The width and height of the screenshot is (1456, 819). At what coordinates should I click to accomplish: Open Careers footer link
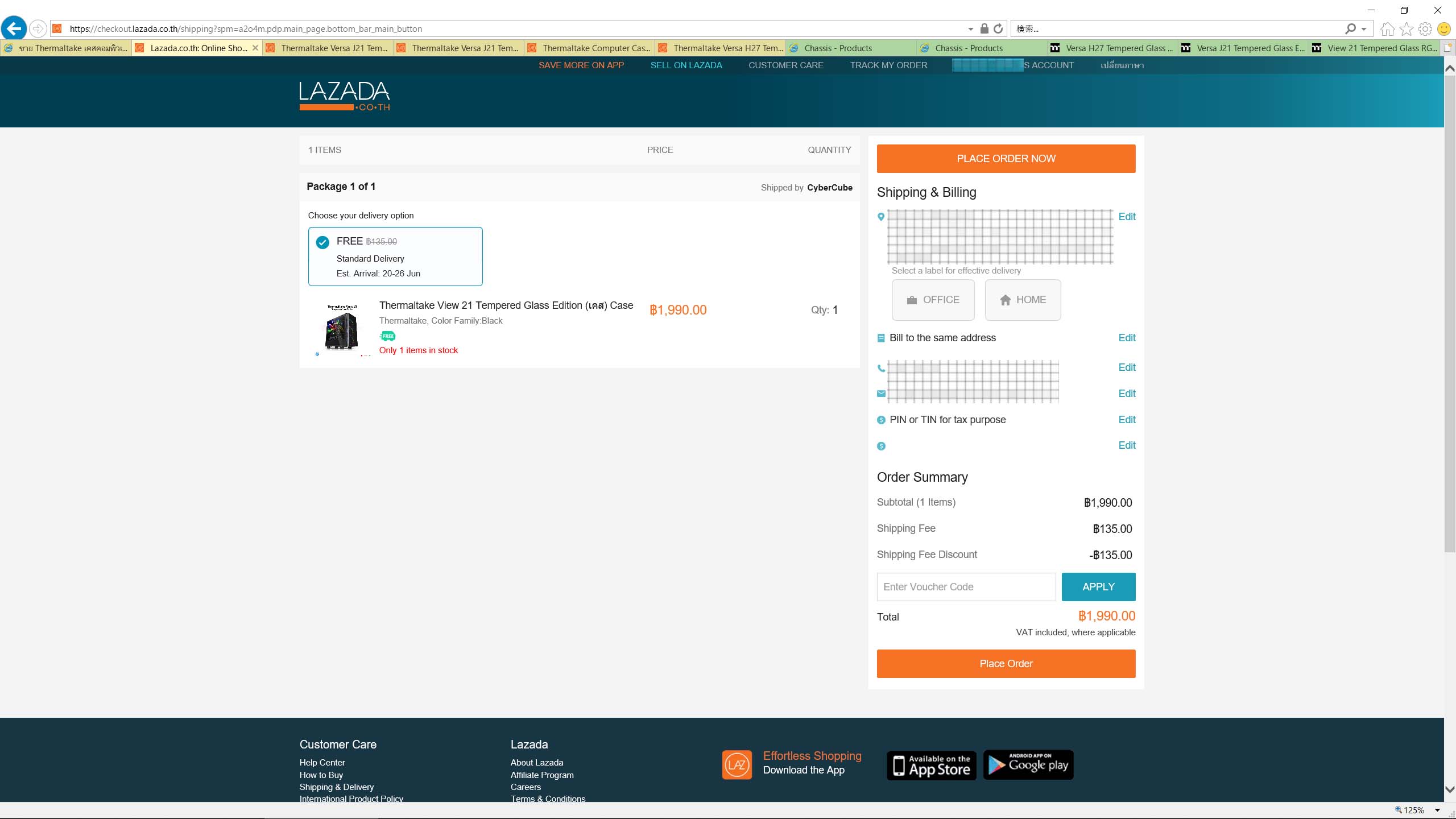(x=526, y=787)
